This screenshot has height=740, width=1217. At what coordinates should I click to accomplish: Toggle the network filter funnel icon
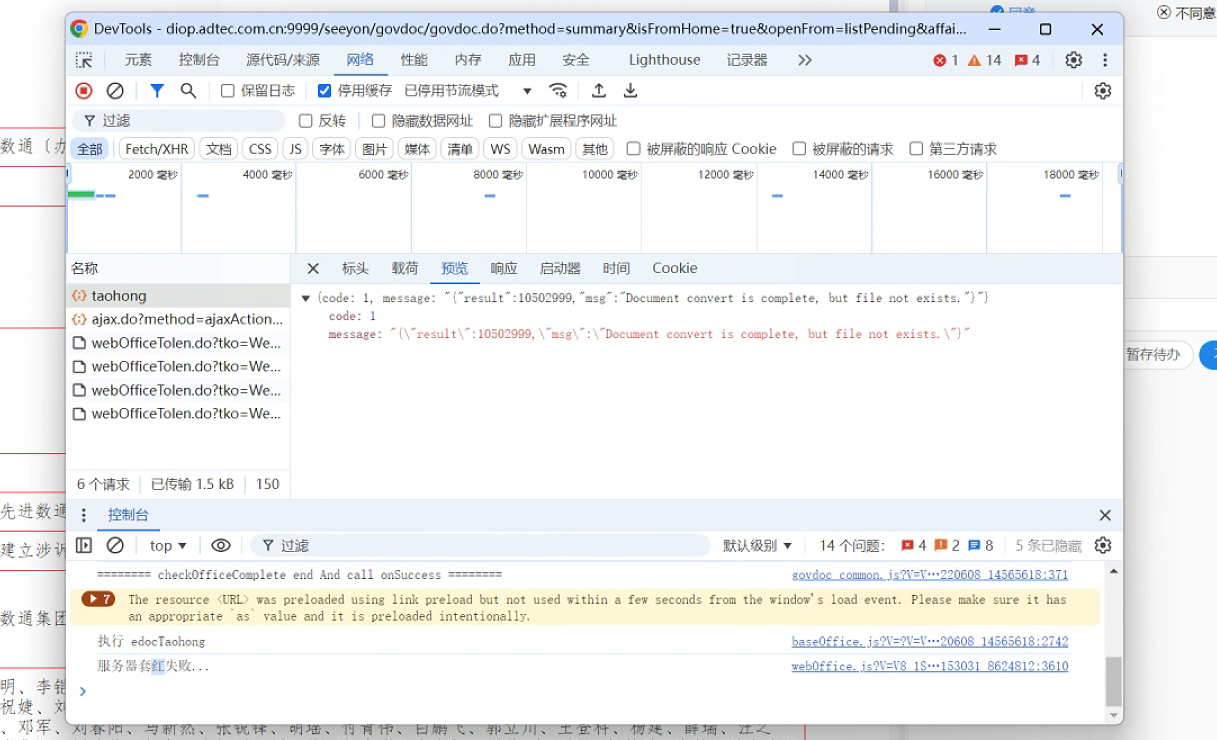click(x=157, y=91)
